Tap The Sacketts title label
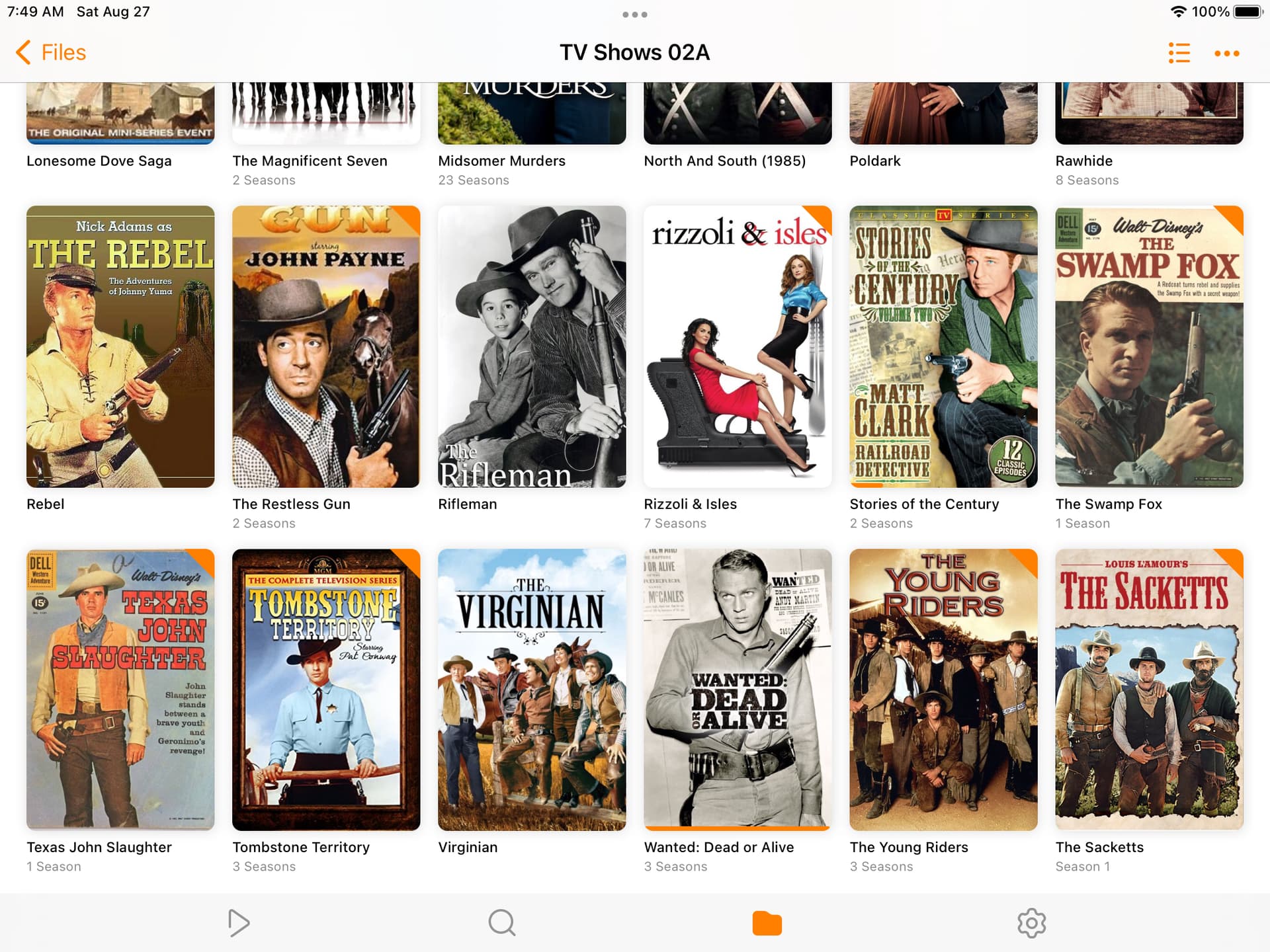This screenshot has height=952, width=1270. click(x=1099, y=847)
